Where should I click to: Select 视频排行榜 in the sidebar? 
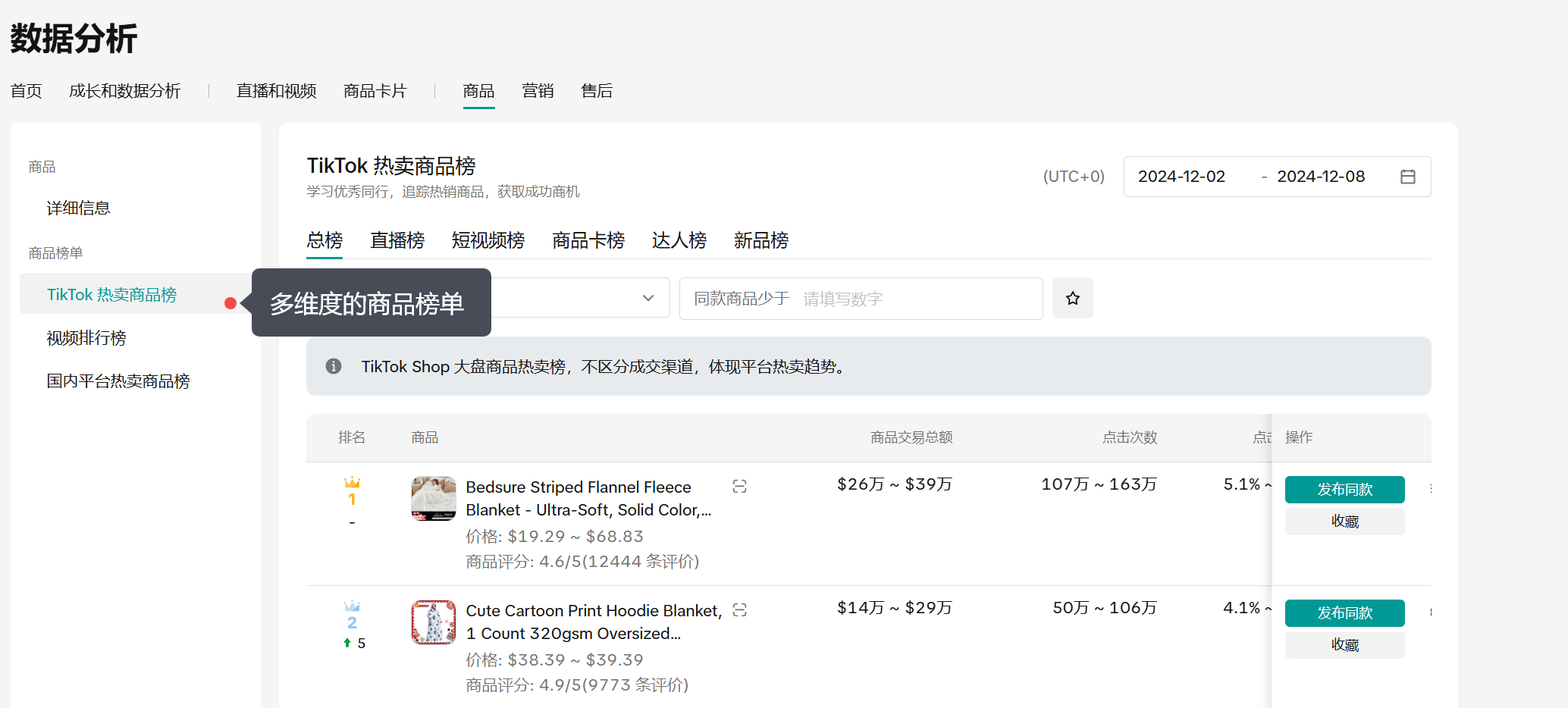tap(86, 338)
